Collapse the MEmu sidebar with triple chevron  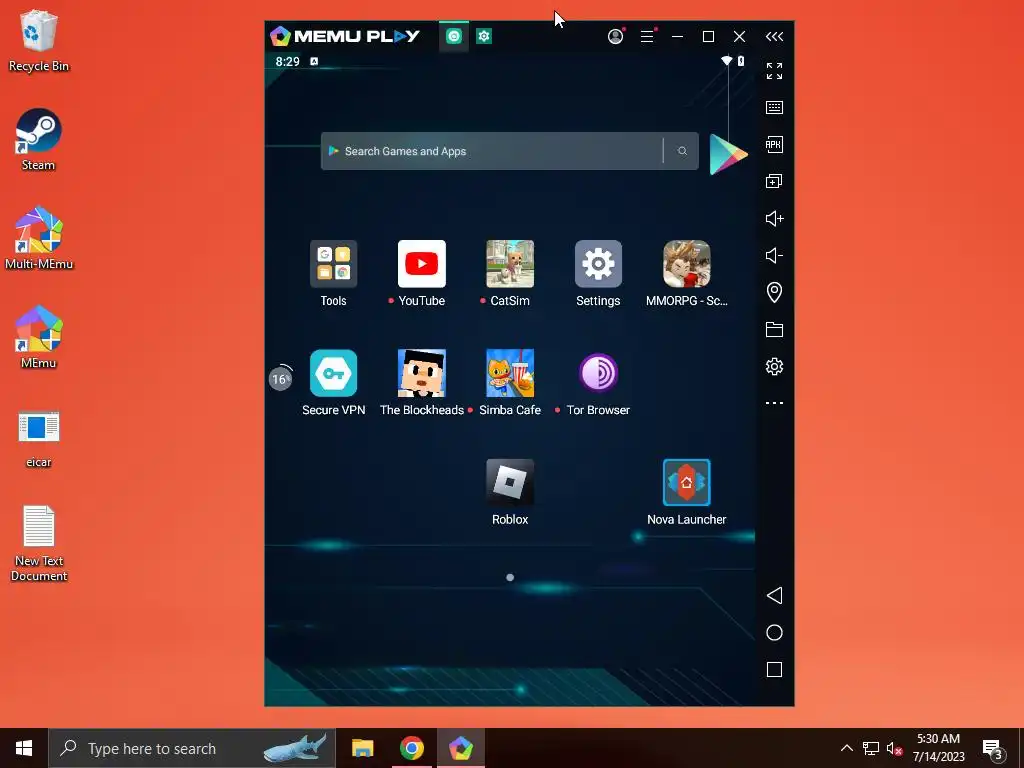pos(774,37)
